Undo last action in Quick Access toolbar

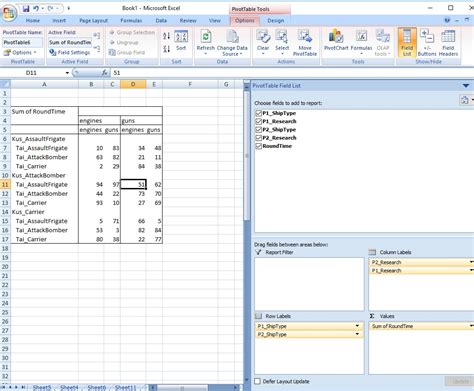click(36, 8)
